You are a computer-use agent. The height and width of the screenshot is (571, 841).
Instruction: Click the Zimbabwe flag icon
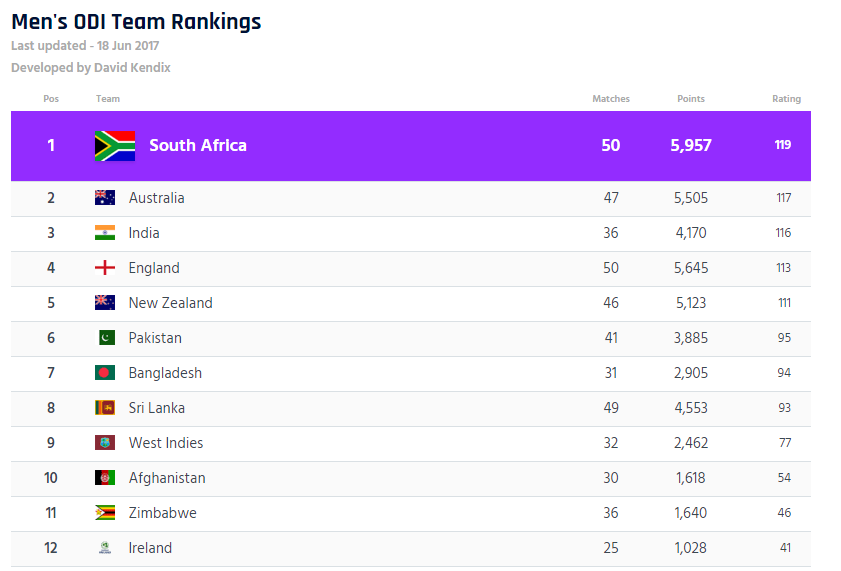[x=105, y=513]
